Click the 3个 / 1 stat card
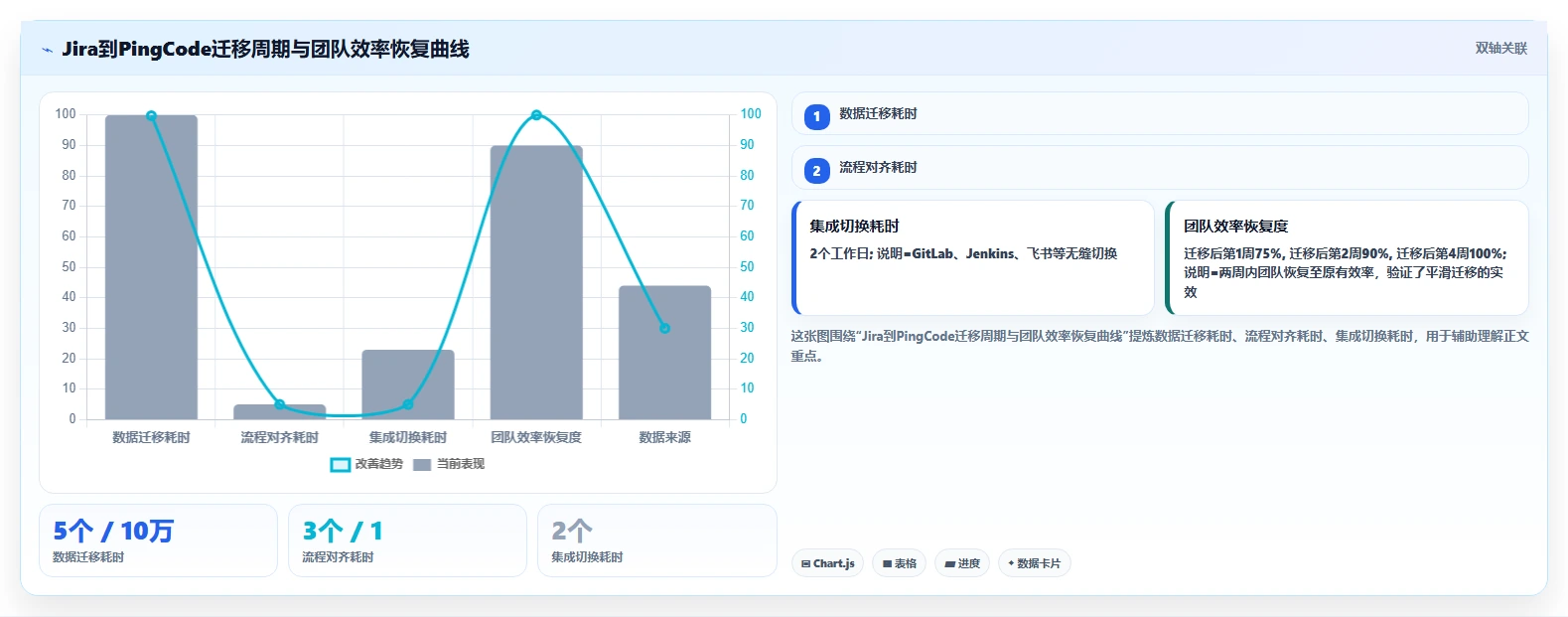The image size is (1568, 617). (x=407, y=540)
